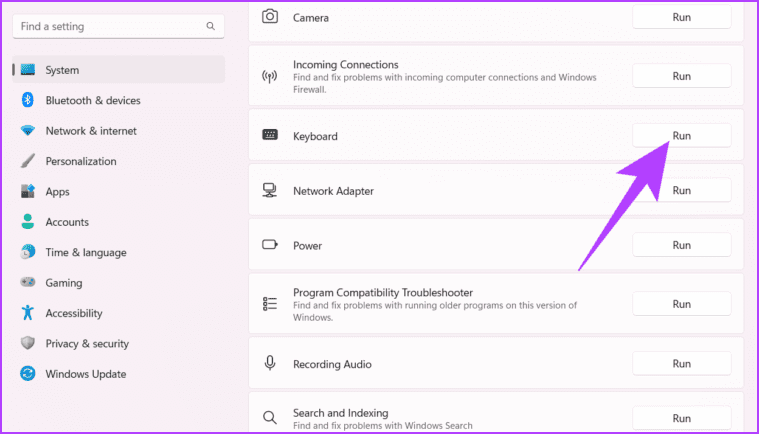Image resolution: width=759 pixels, height=434 pixels.
Task: Click the Network Adapter label
Action: tap(333, 191)
